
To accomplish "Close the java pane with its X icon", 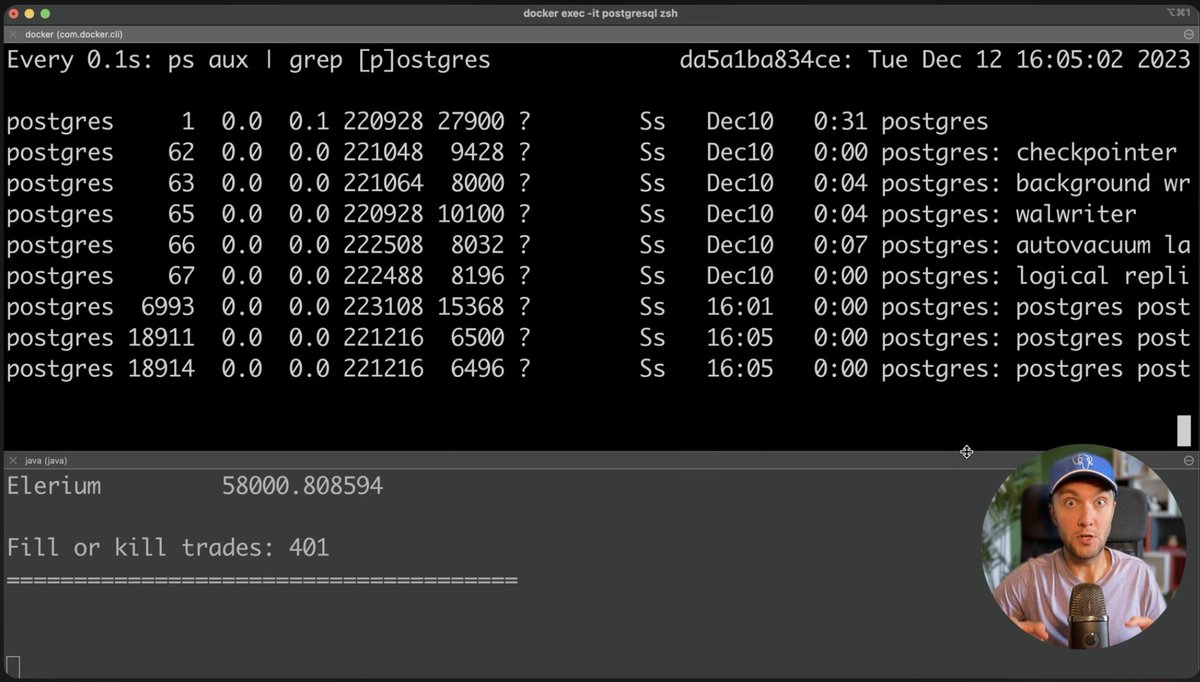I will pyautogui.click(x=12, y=460).
